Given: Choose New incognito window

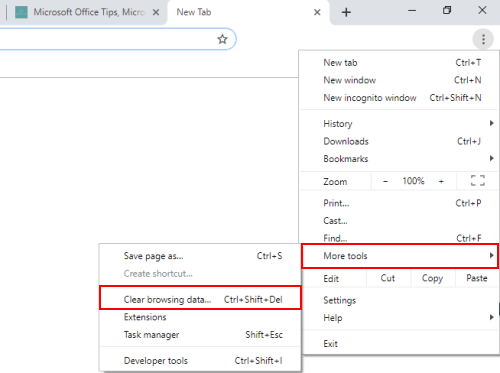Looking at the screenshot, I should point(399,98).
